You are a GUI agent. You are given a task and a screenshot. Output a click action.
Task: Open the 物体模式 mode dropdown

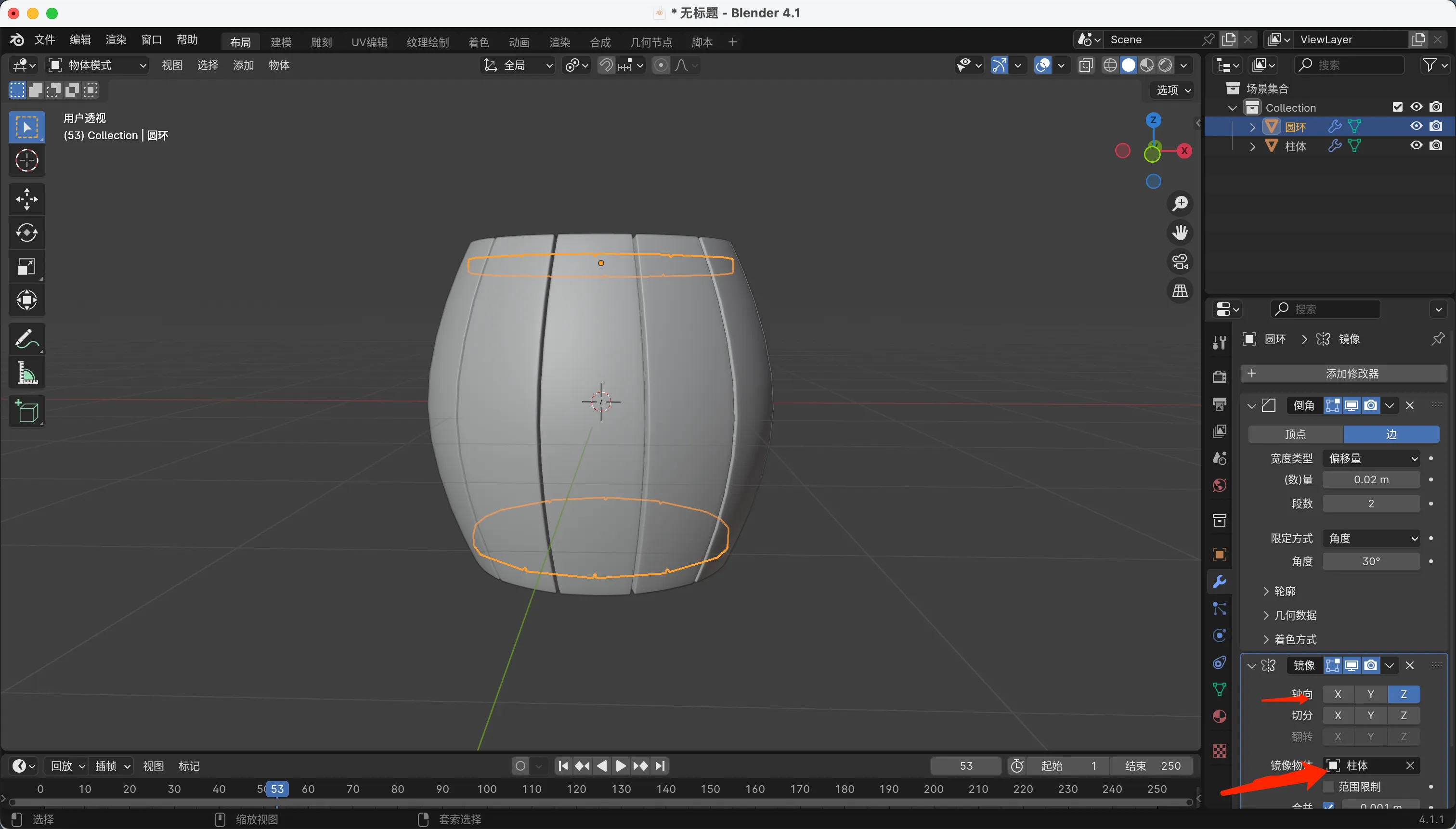point(97,65)
